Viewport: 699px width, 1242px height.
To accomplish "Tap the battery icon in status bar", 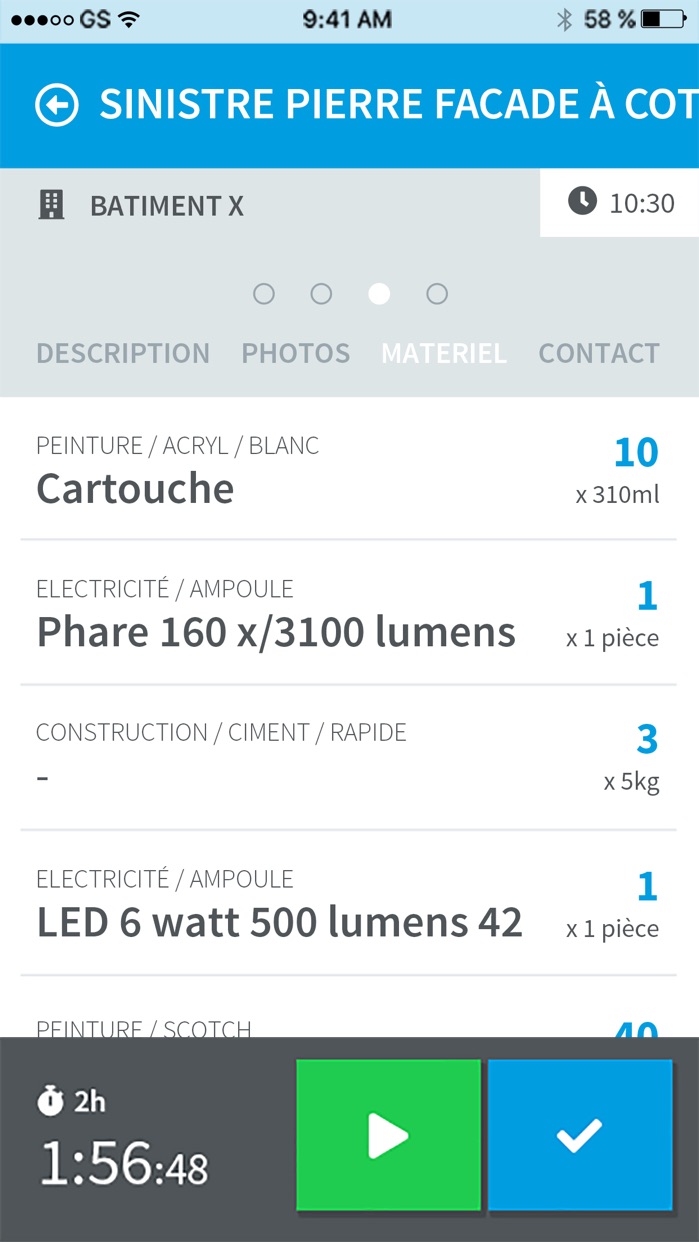I will pyautogui.click(x=664, y=19).
